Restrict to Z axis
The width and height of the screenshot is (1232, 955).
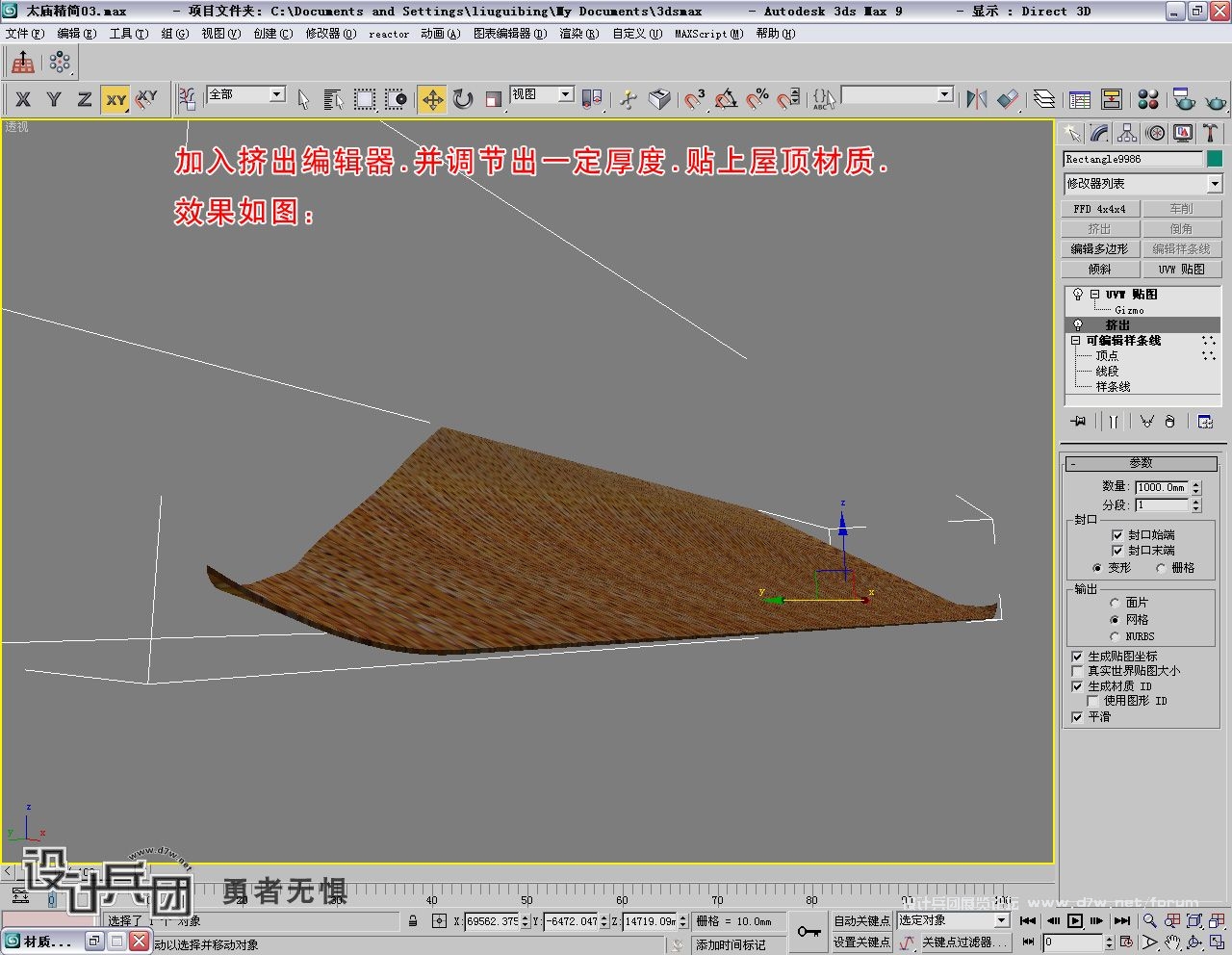(85, 99)
